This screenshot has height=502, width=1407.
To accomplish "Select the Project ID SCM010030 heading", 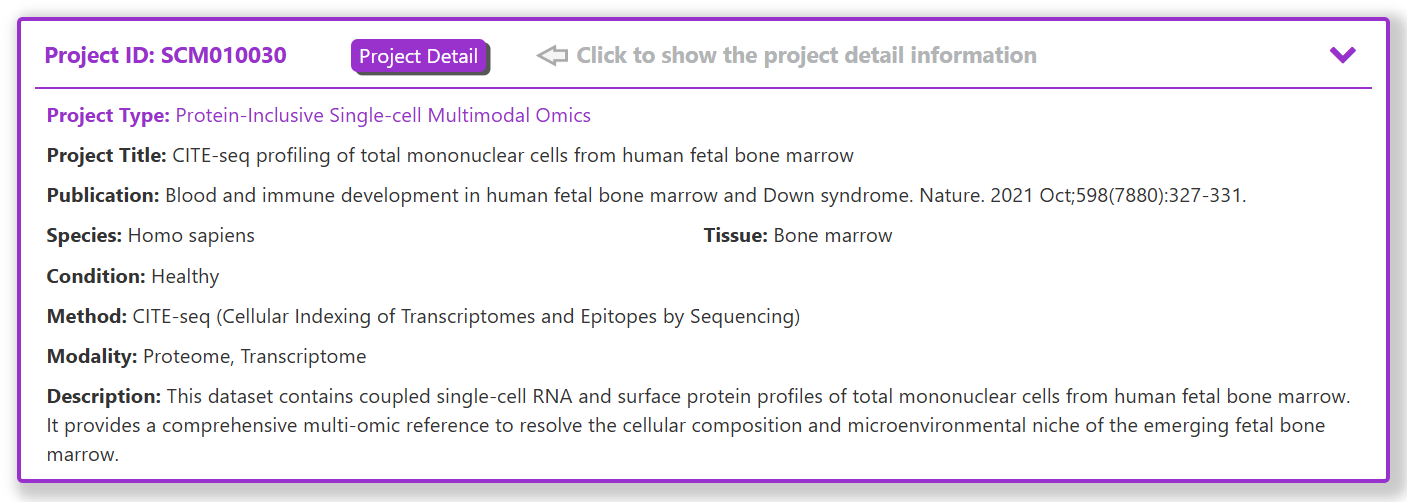I will pyautogui.click(x=166, y=55).
